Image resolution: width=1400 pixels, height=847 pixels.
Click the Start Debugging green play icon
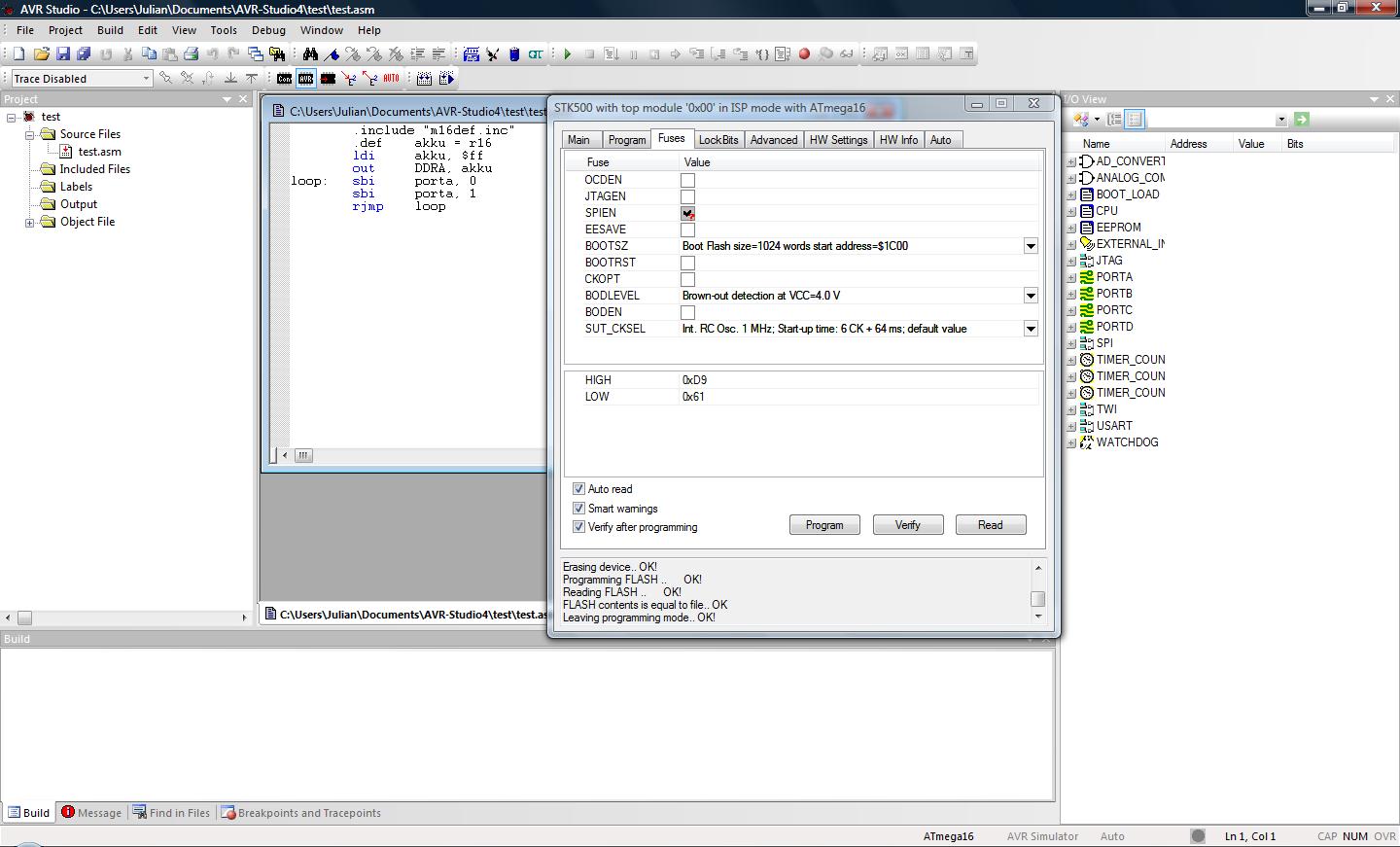(x=568, y=54)
